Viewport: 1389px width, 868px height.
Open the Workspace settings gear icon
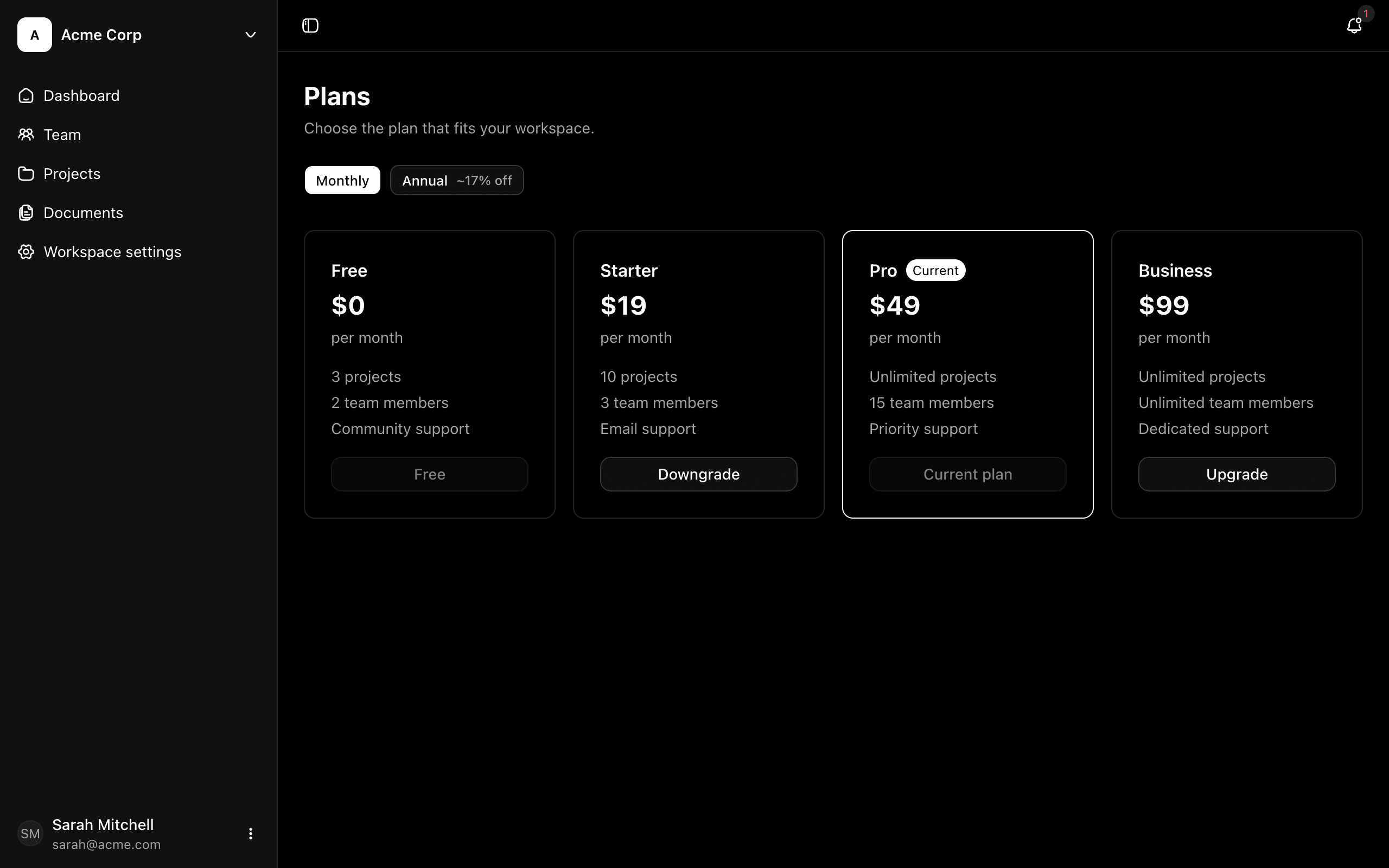coord(26,251)
